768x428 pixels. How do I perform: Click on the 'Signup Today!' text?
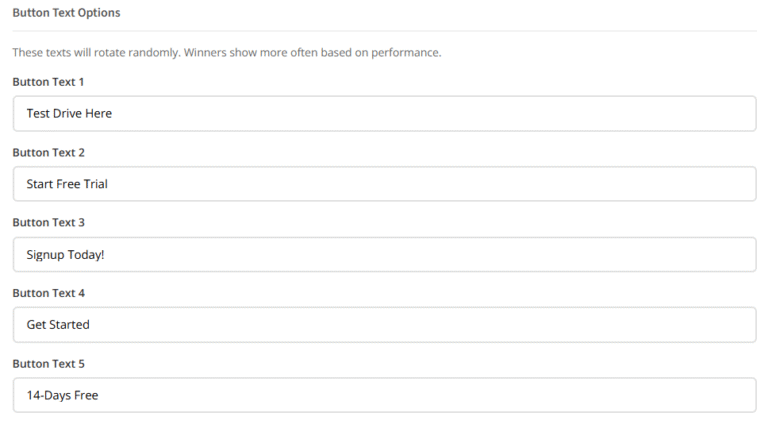click(x=65, y=254)
